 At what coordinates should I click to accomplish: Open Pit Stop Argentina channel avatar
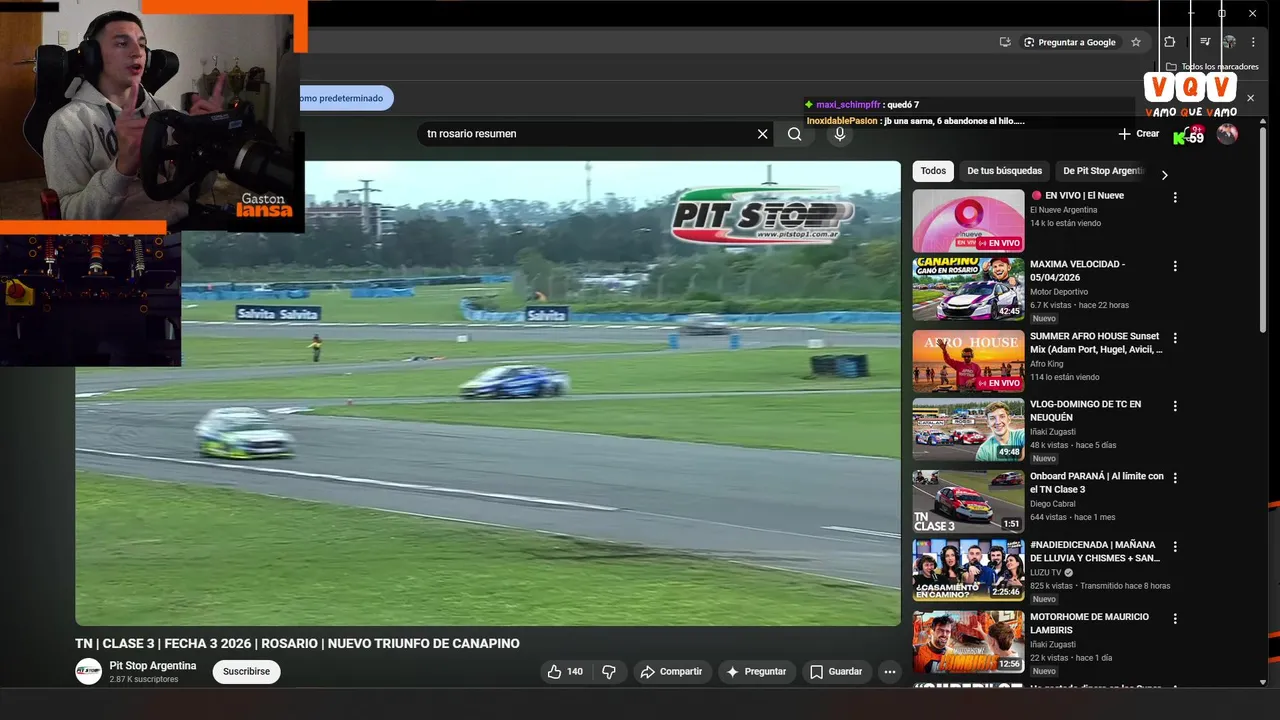pyautogui.click(x=89, y=672)
